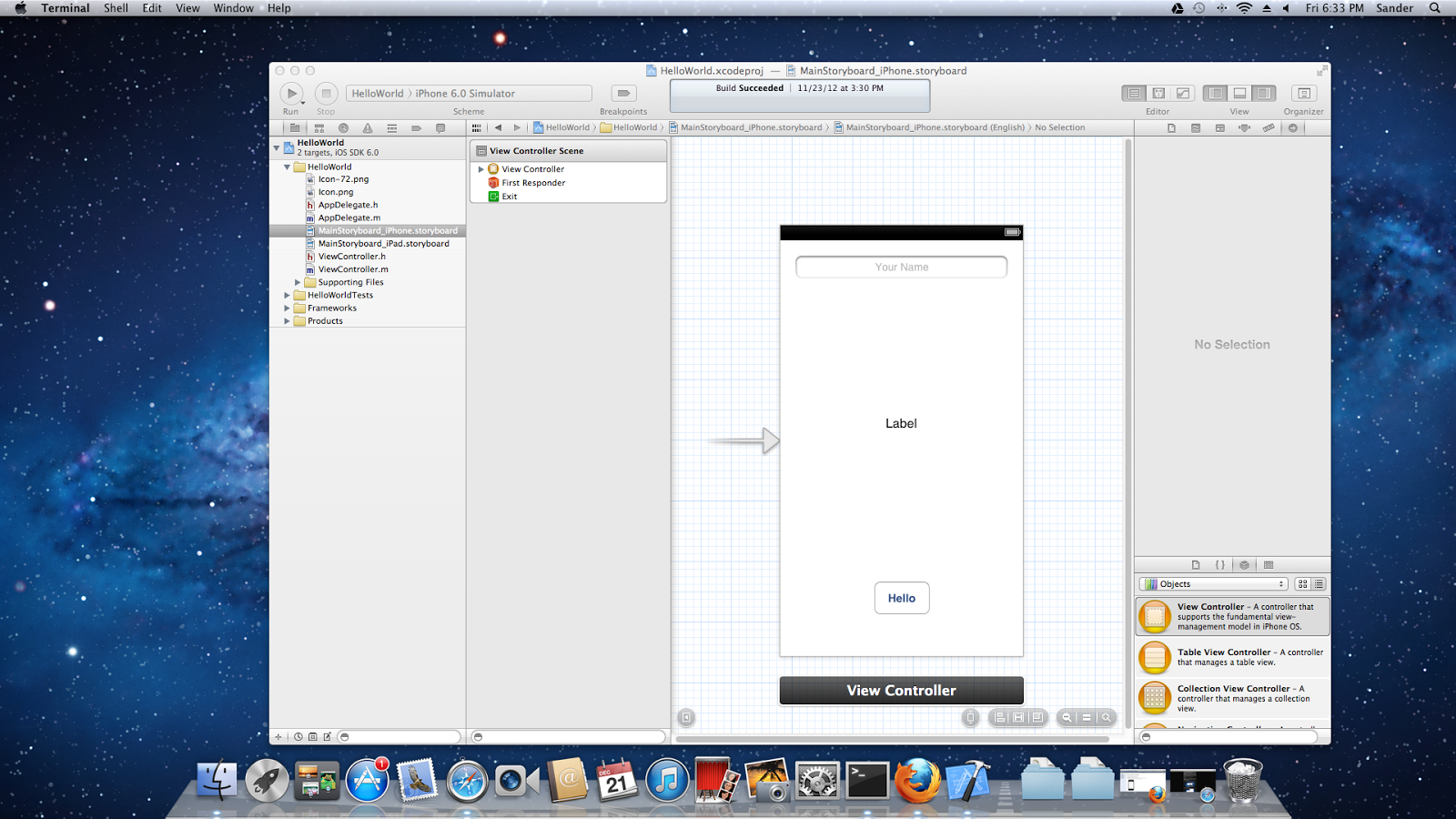Reset canvas zoom to actual size

pos(1087,717)
